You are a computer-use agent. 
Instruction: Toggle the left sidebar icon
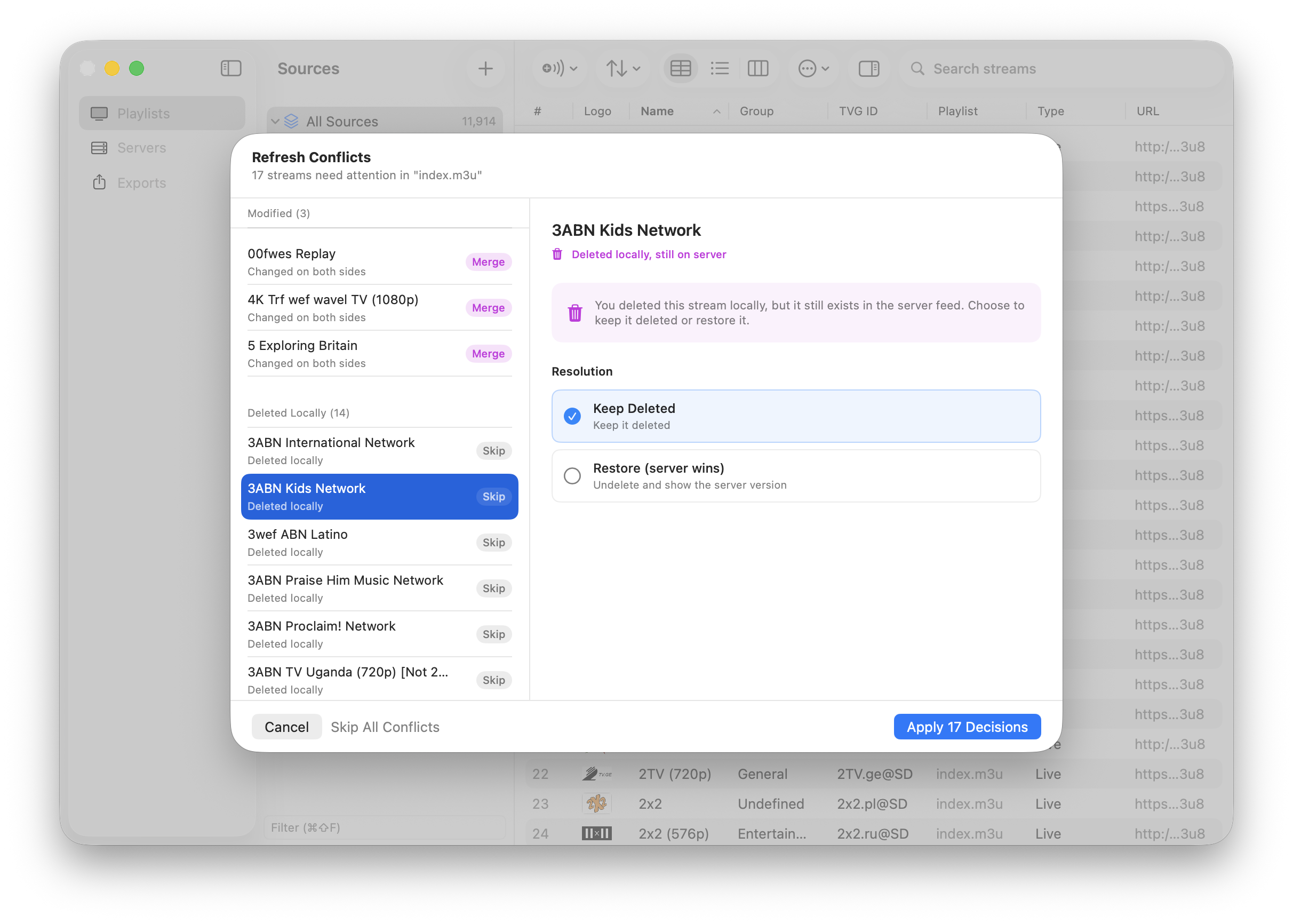[x=231, y=68]
